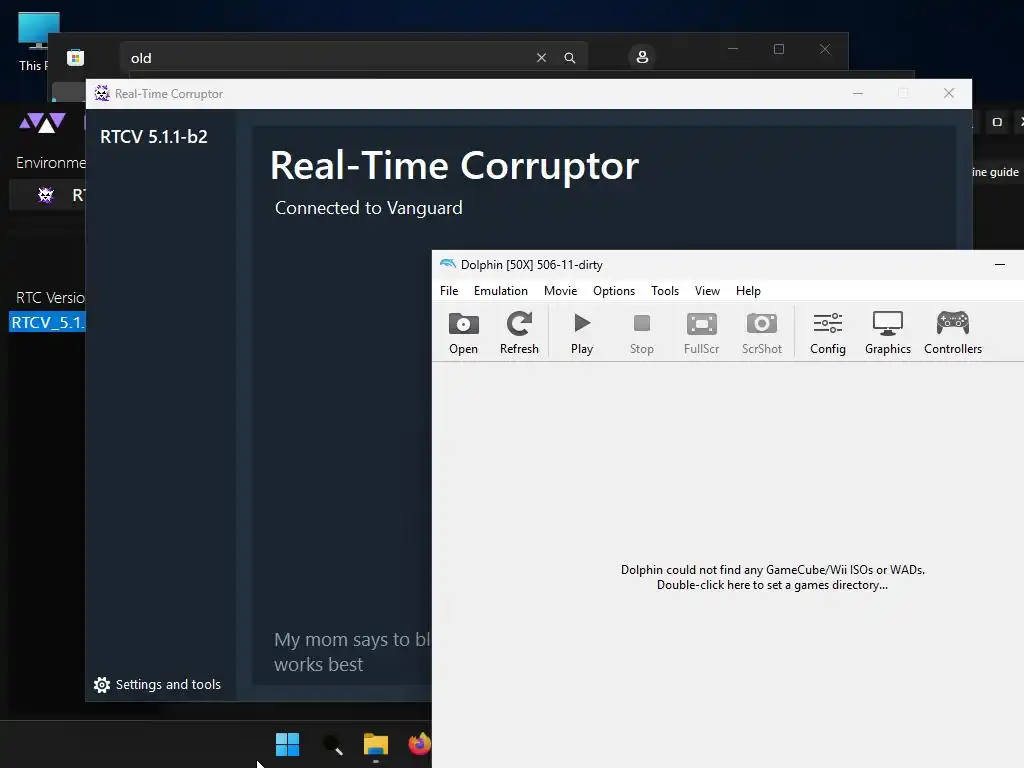Click the Real-Time Corruptor window title icon
This screenshot has width=1024, height=768.
[102, 93]
